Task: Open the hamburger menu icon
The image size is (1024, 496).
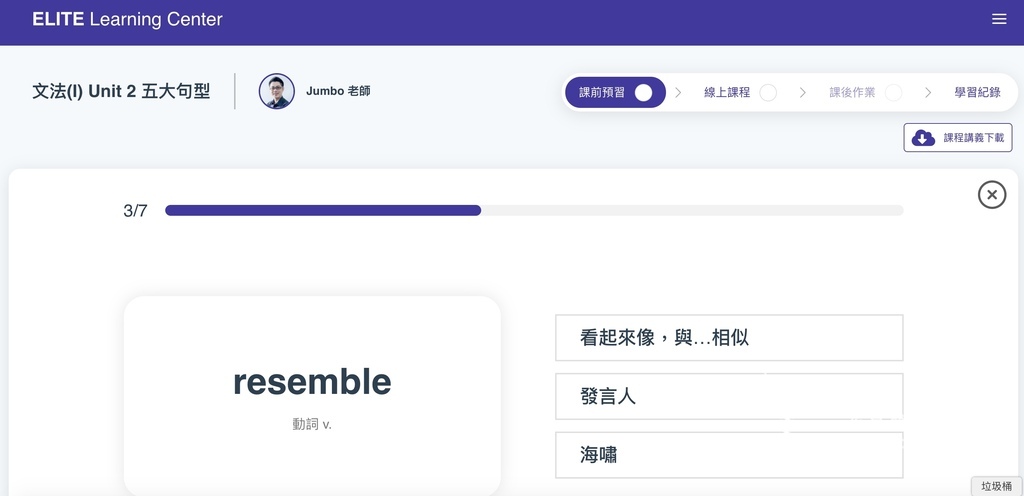Action: pyautogui.click(x=999, y=20)
